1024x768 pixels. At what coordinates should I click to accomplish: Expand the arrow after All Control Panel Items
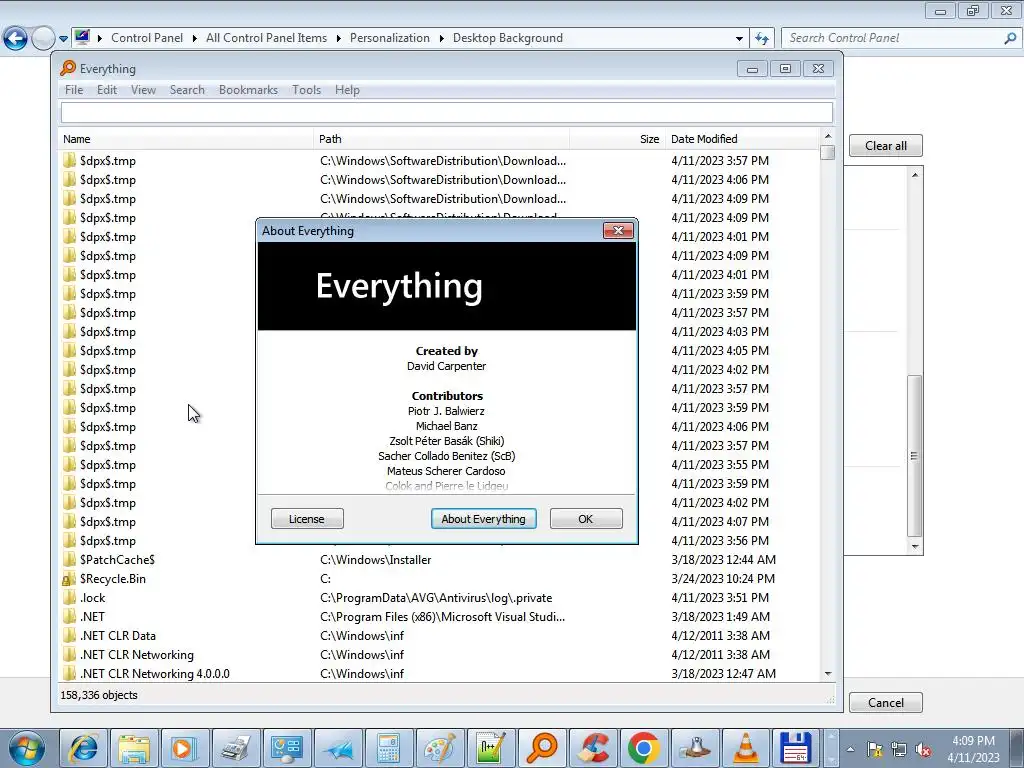[338, 39]
